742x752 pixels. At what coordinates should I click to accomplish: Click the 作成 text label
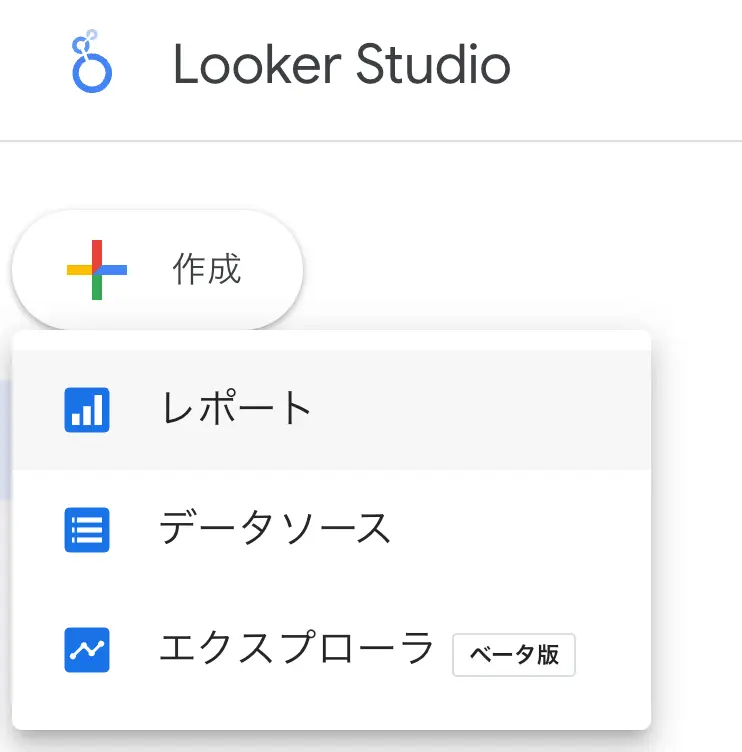pyautogui.click(x=207, y=270)
